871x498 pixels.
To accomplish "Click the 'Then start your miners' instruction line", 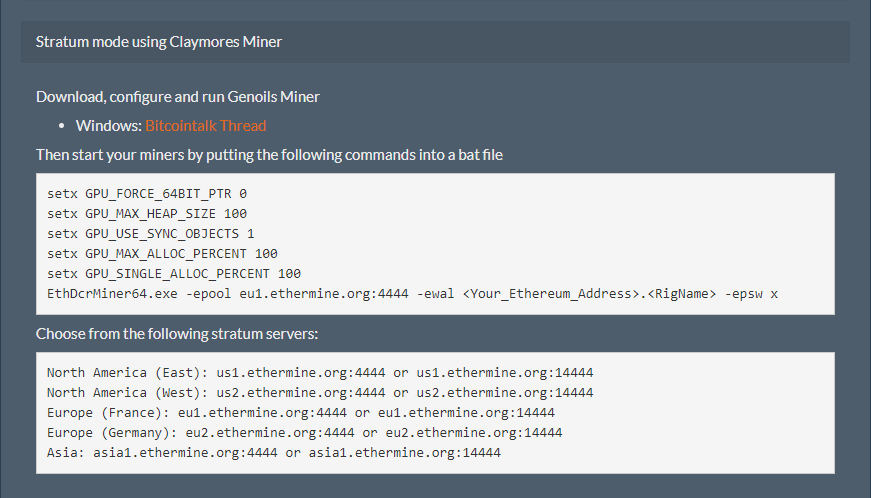I will (x=269, y=154).
